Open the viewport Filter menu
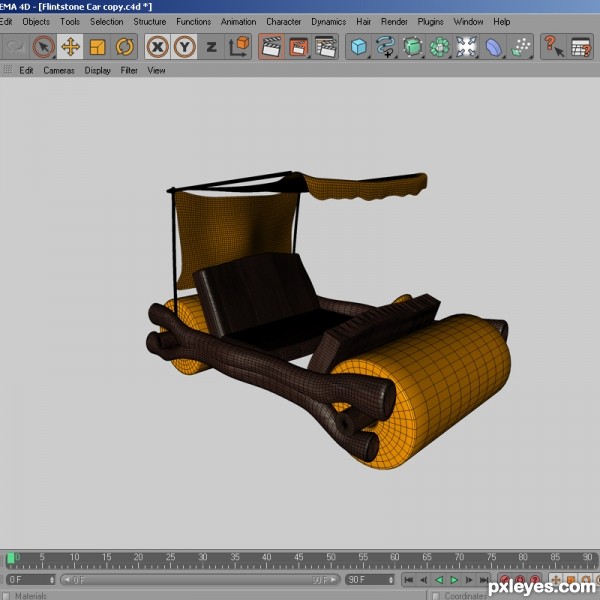Image resolution: width=600 pixels, height=600 pixels. click(x=129, y=70)
